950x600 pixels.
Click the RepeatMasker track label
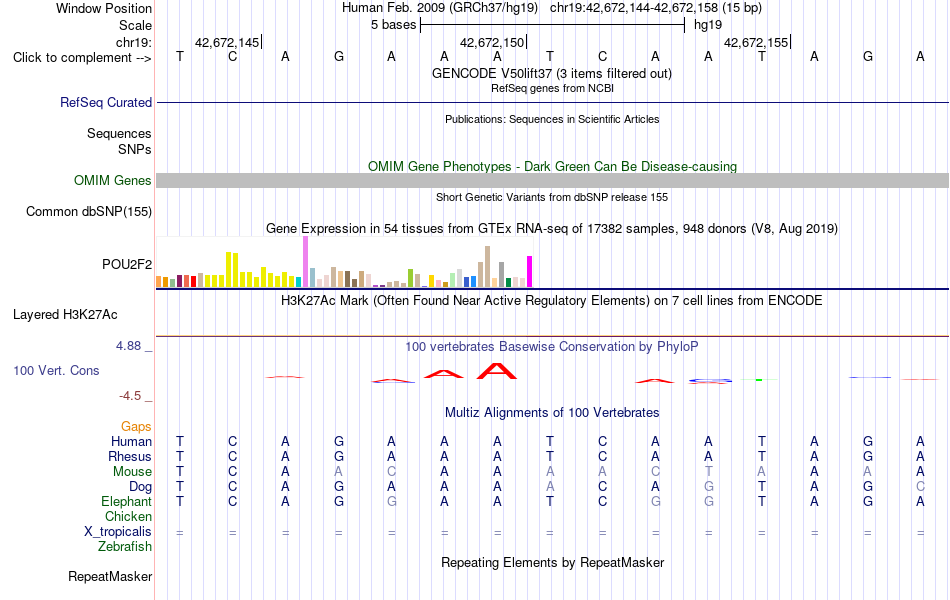pyautogui.click(x=110, y=576)
